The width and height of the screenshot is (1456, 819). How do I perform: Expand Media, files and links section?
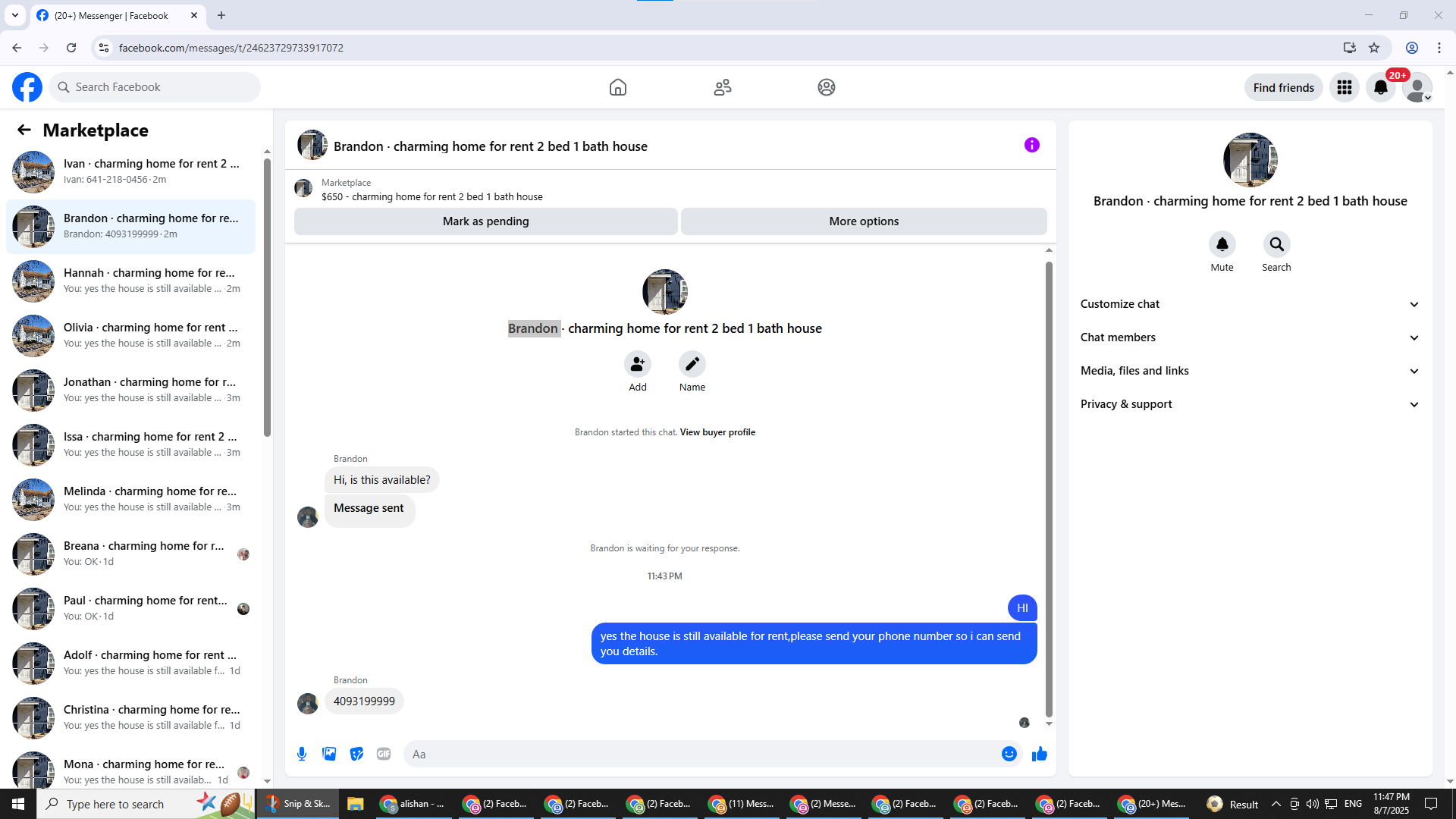tap(1249, 371)
